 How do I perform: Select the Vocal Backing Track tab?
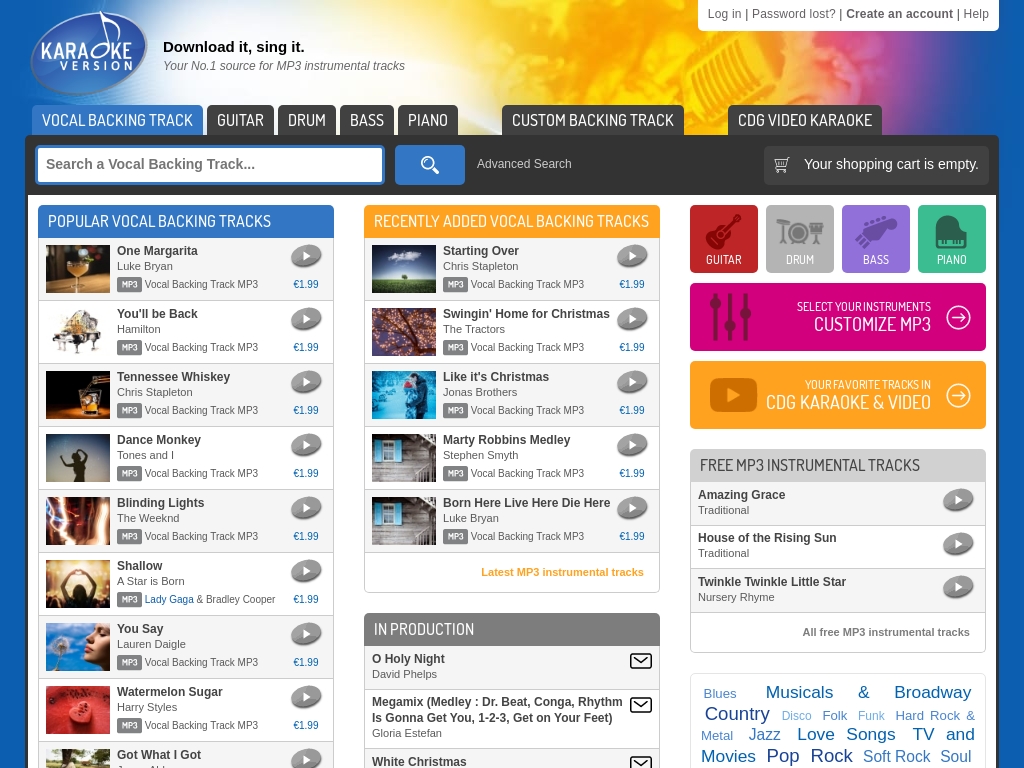point(118,120)
